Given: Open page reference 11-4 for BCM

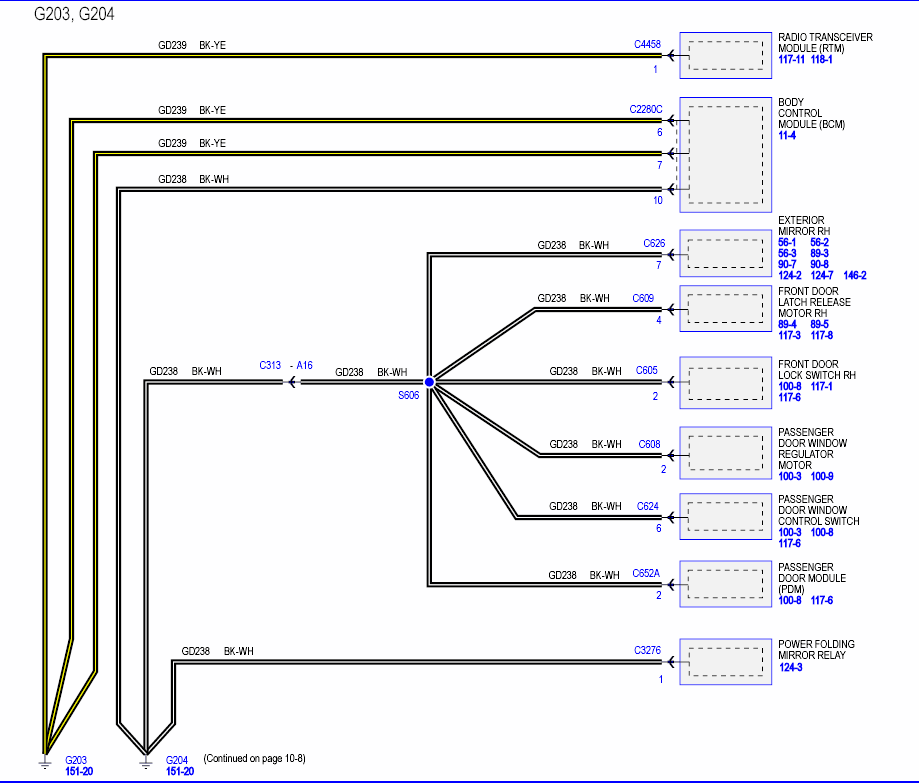Looking at the screenshot, I should coord(787,135).
